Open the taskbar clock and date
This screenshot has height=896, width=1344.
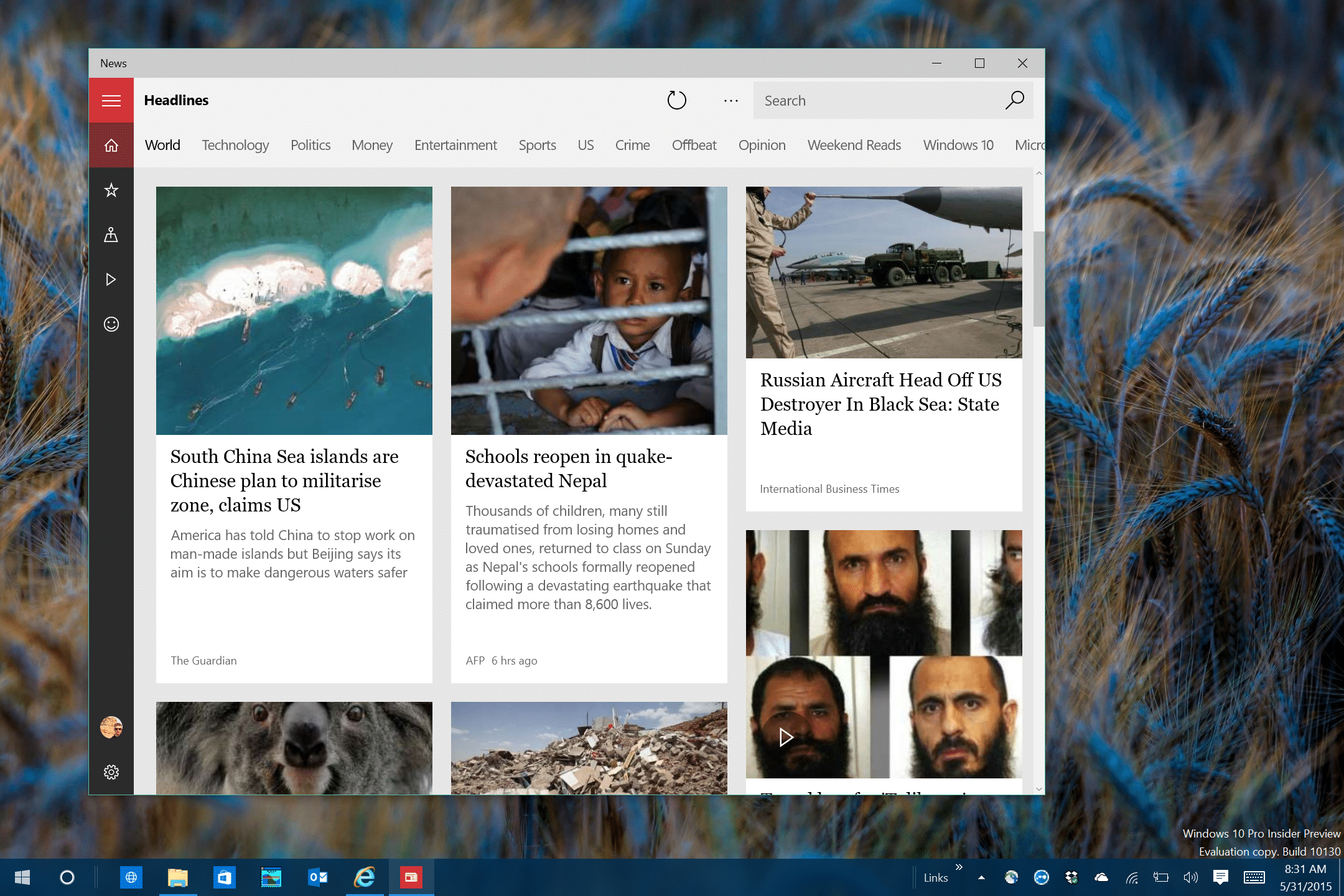(1305, 877)
